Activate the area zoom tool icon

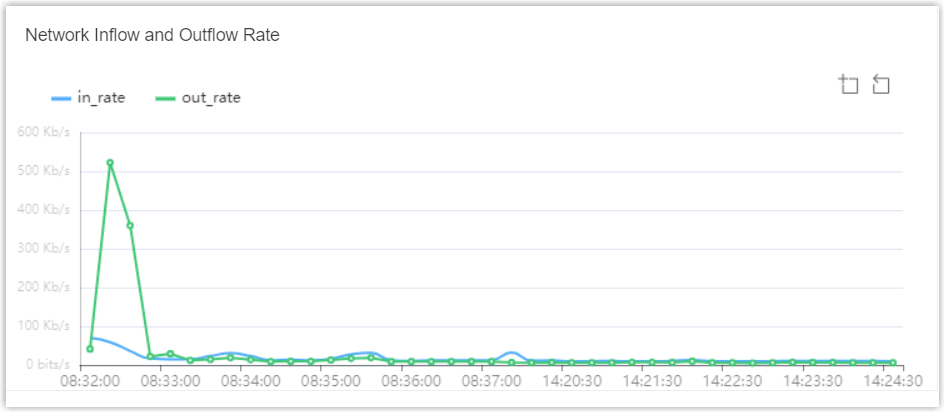click(849, 85)
